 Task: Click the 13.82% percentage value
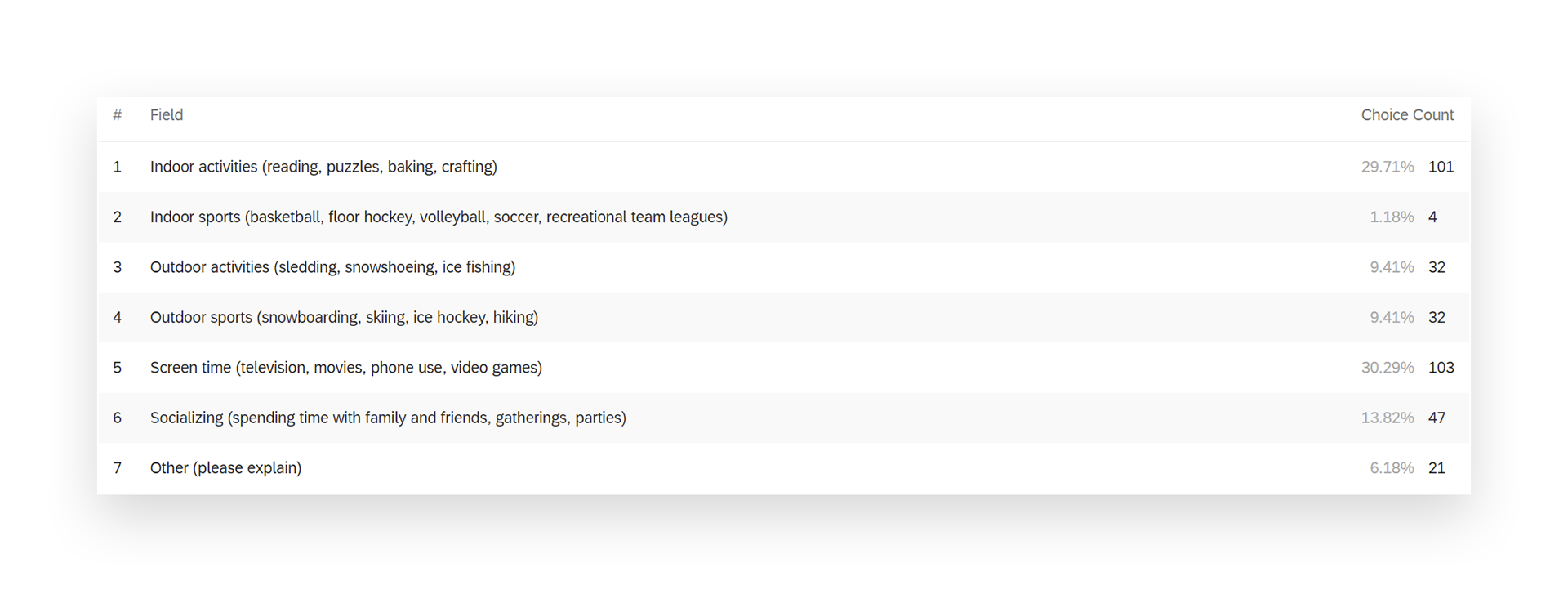tap(1387, 418)
